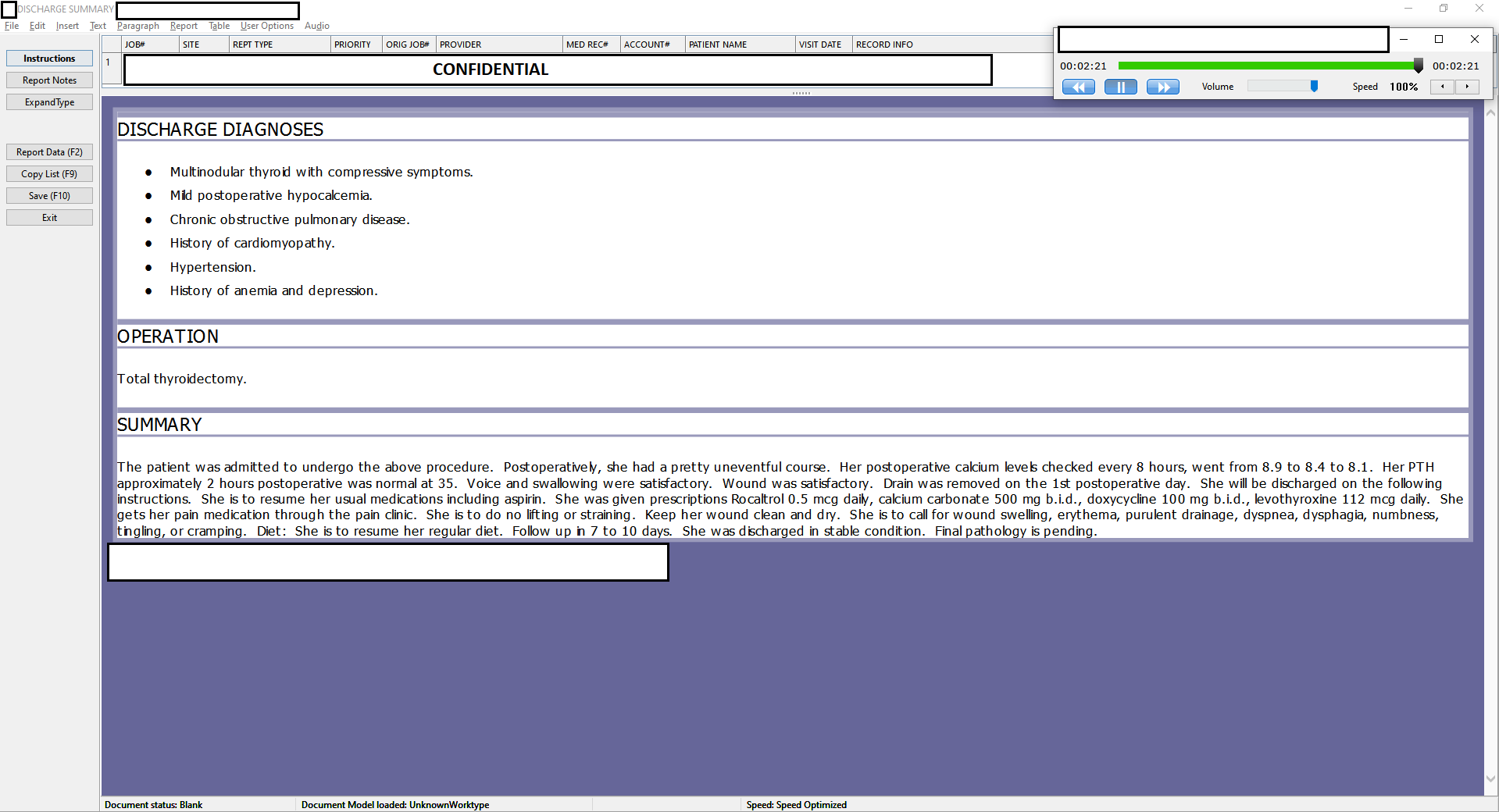The image size is (1499, 812).
Task: Save the report with Save (F10)
Action: (49, 196)
